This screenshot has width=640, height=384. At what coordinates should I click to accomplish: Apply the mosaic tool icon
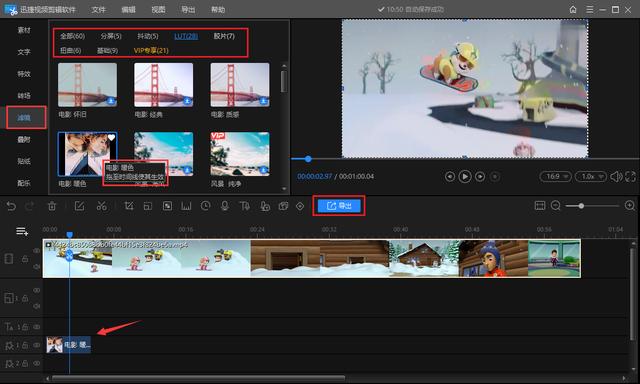pos(167,206)
